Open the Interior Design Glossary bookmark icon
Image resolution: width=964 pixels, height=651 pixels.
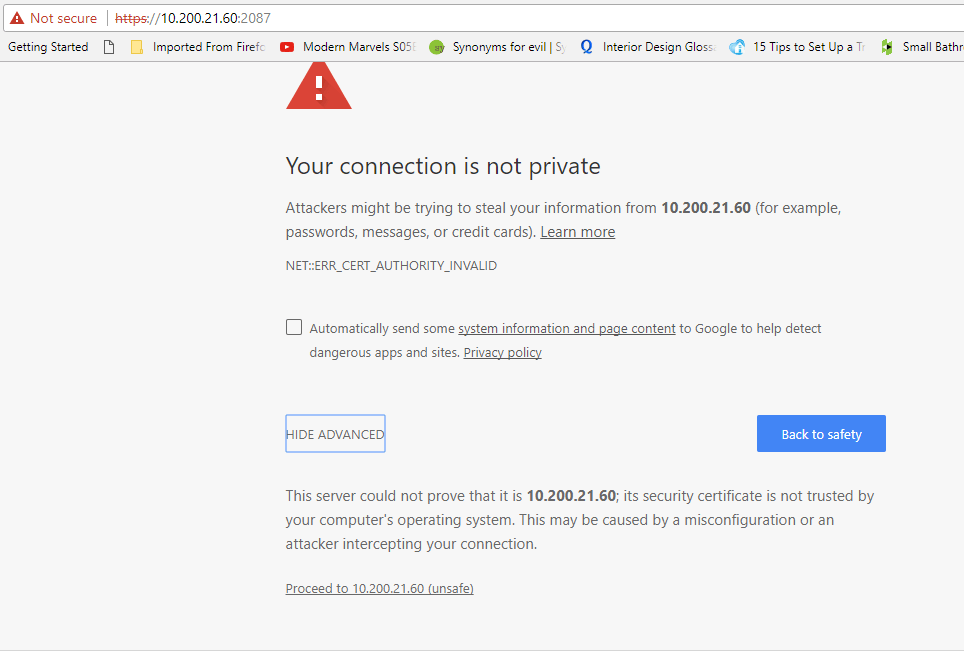coord(587,47)
